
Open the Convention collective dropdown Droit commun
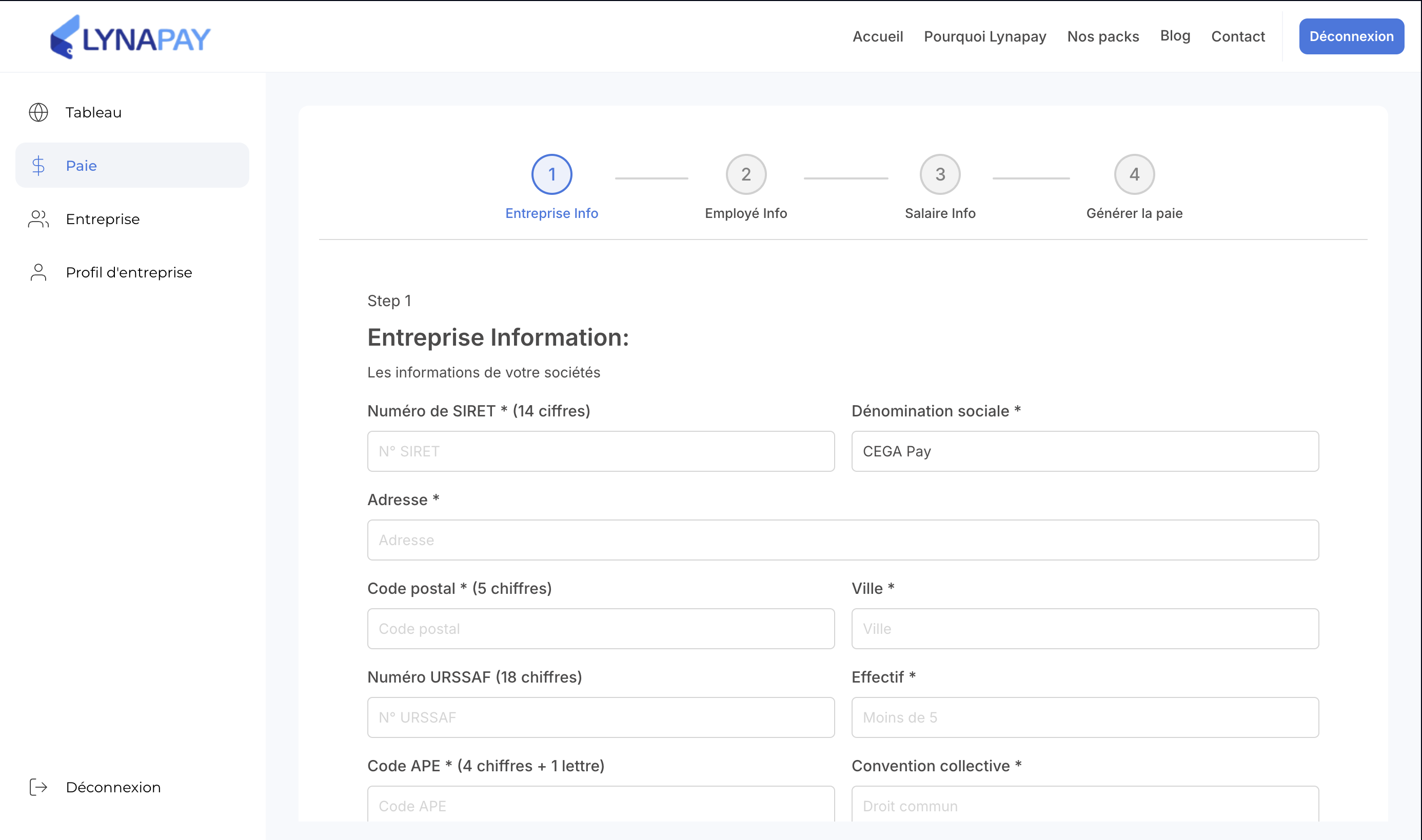1085,804
